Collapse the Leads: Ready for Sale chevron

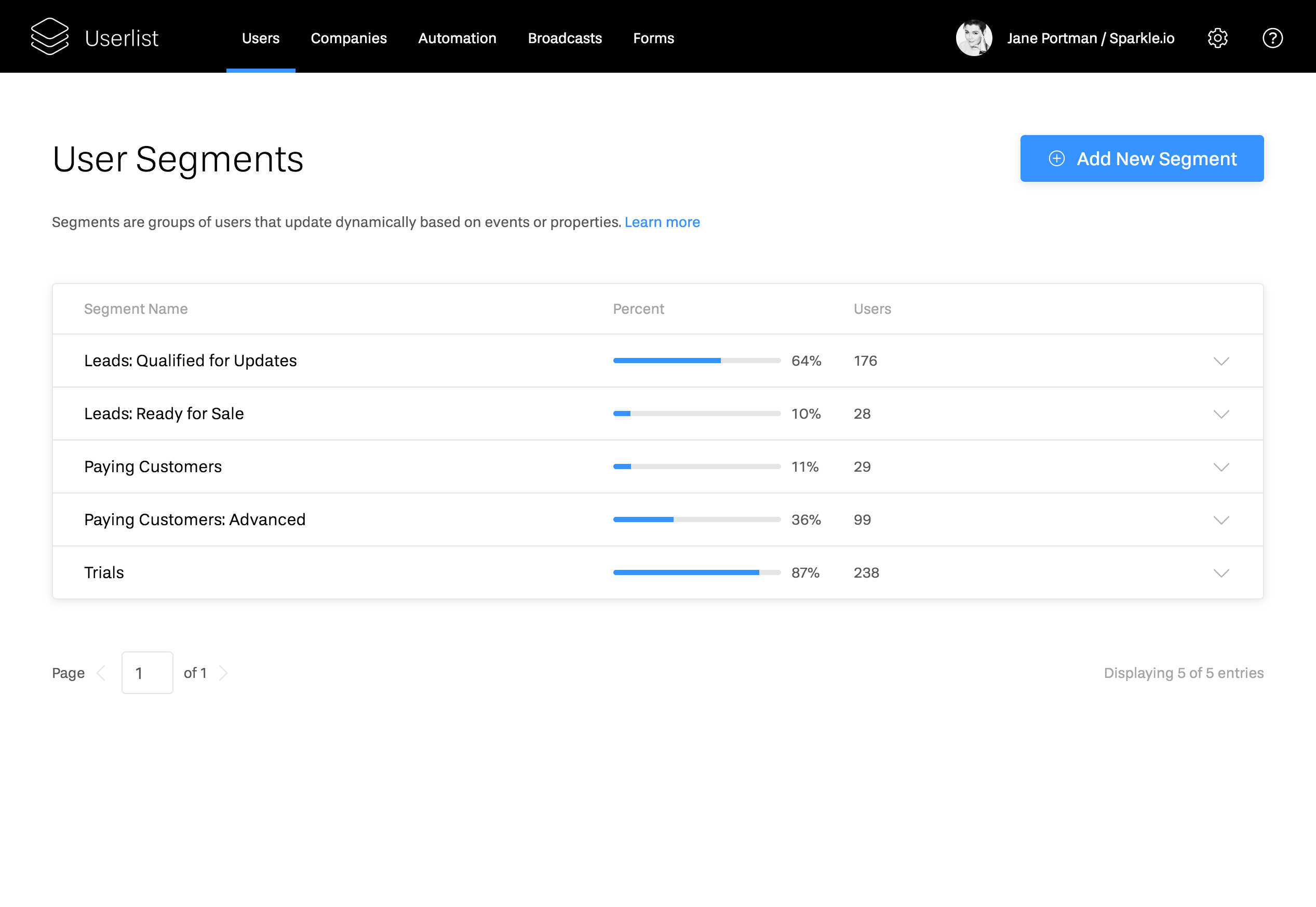click(x=1221, y=415)
